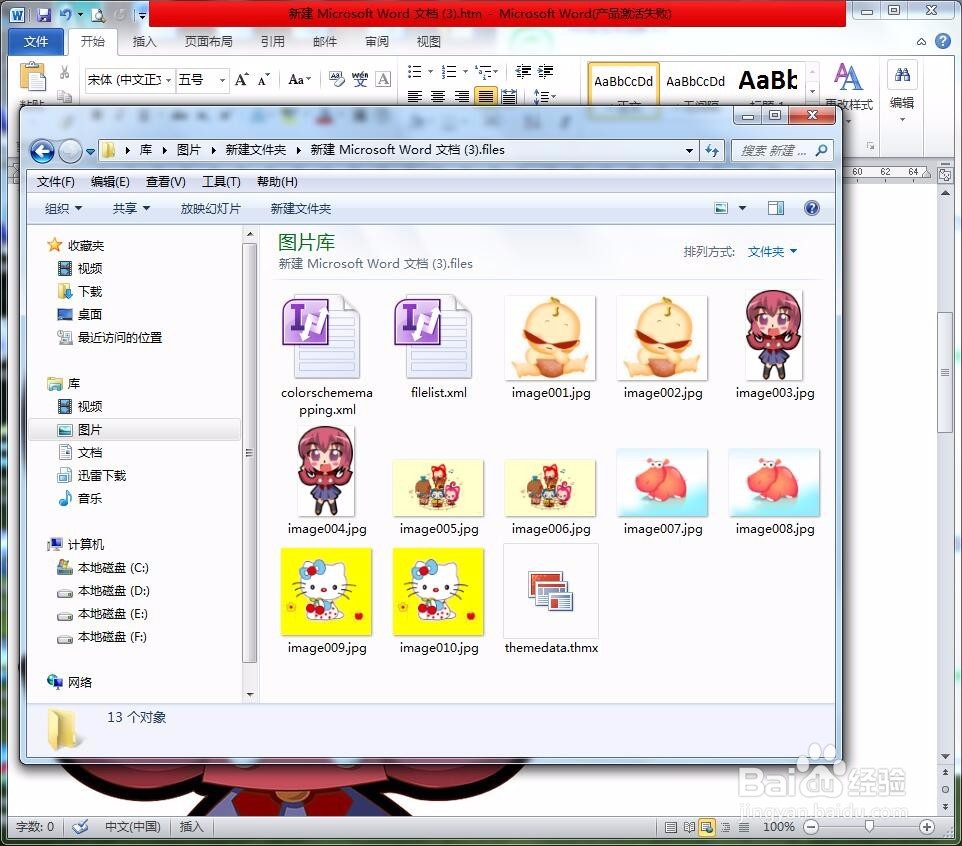
Task: Click the Cut scissors icon in Word ribbon
Action: [64, 72]
